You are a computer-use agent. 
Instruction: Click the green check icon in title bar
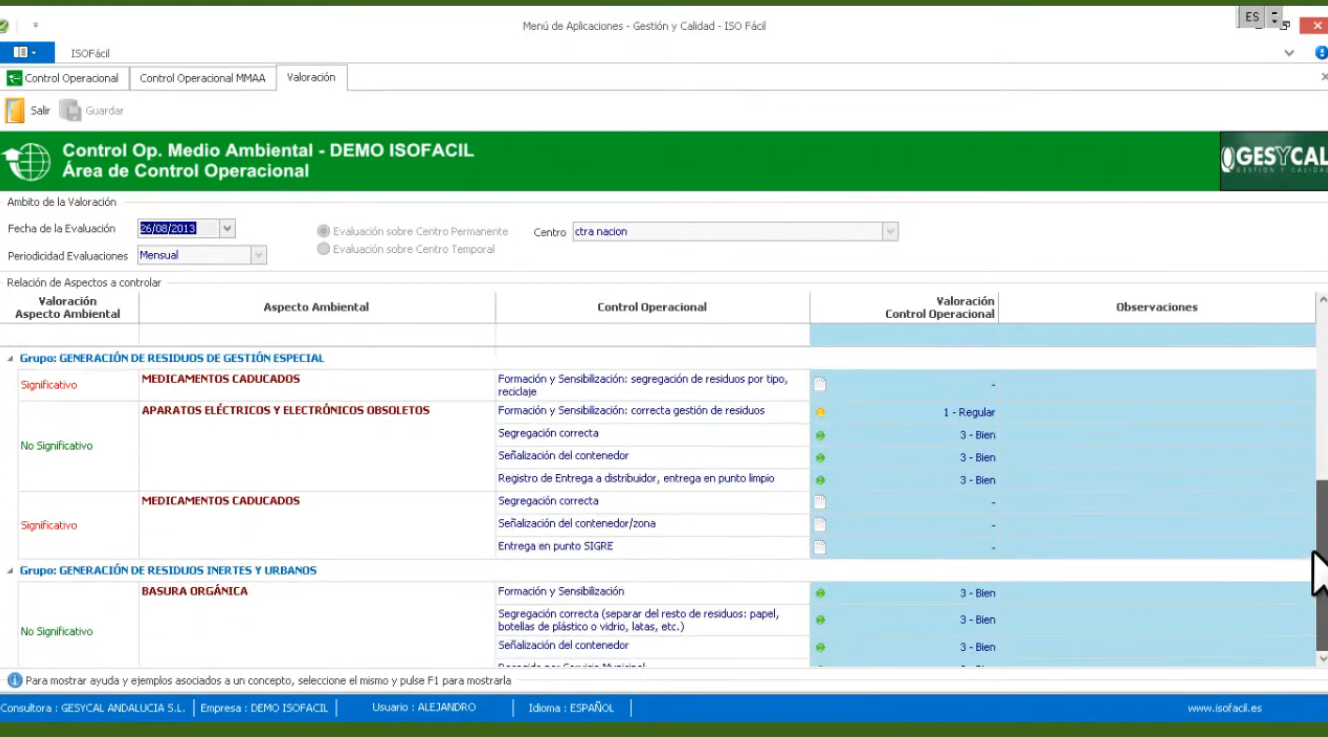(x=4, y=26)
